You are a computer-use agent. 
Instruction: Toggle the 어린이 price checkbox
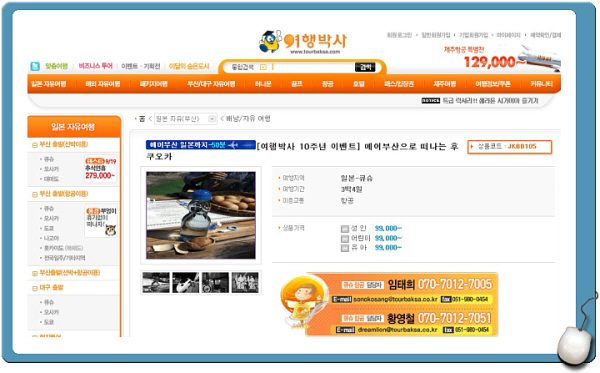(344, 239)
